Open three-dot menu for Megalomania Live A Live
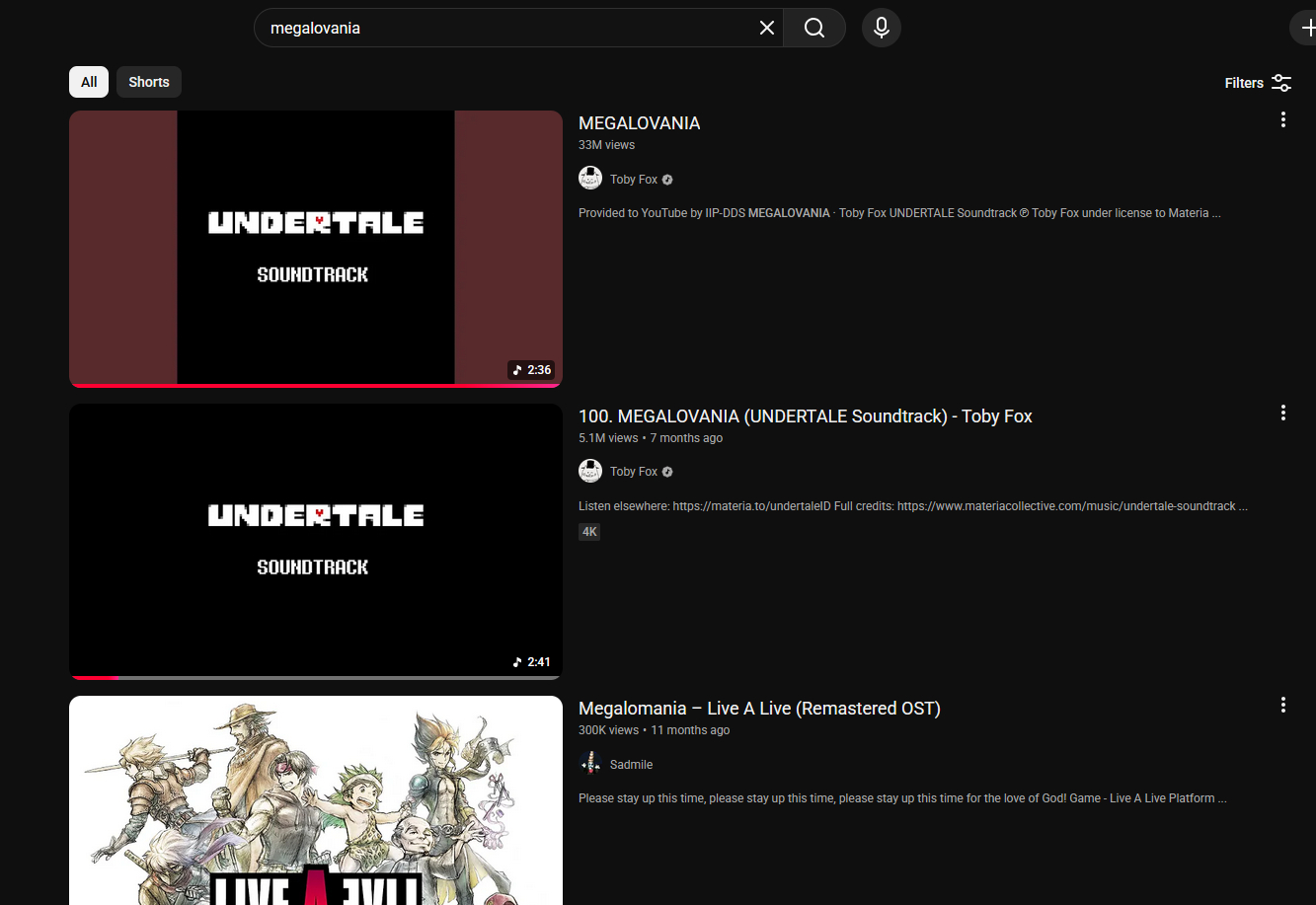Screen dimensions: 1316x905 tap(1282, 706)
